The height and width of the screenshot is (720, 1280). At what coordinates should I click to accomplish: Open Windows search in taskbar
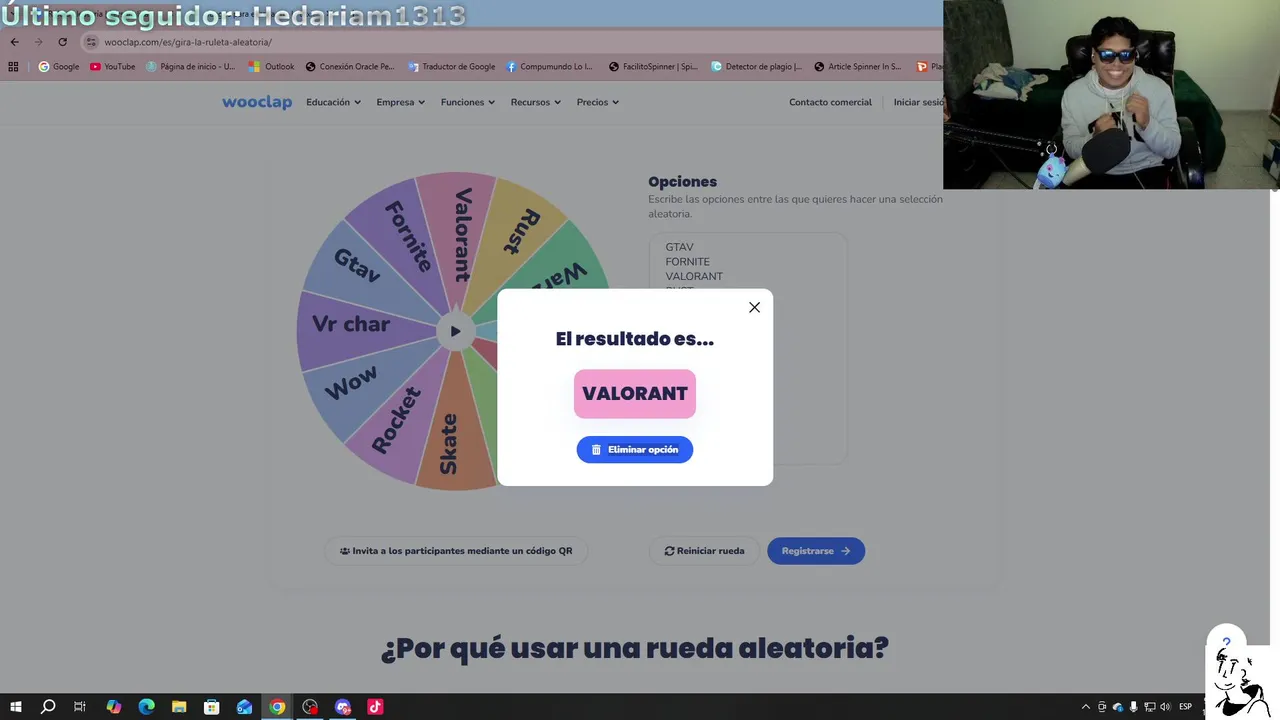point(48,707)
